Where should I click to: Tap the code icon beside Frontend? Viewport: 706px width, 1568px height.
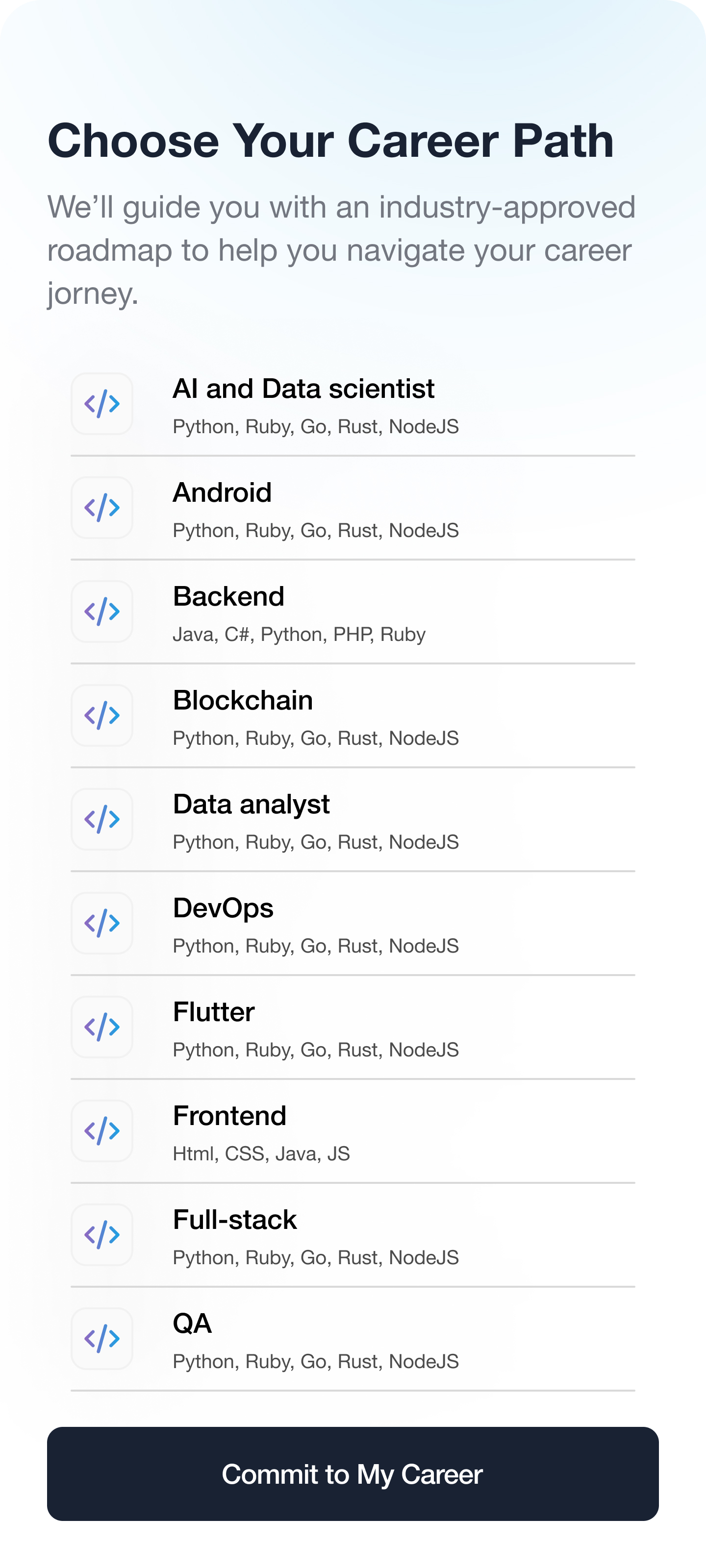click(x=101, y=1131)
